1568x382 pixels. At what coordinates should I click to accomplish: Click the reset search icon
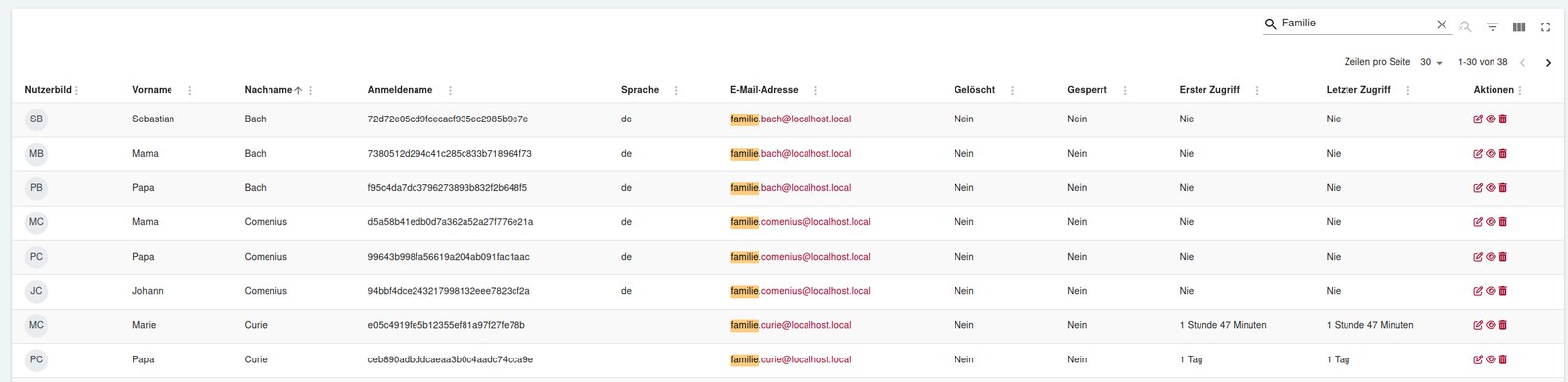tap(1465, 27)
